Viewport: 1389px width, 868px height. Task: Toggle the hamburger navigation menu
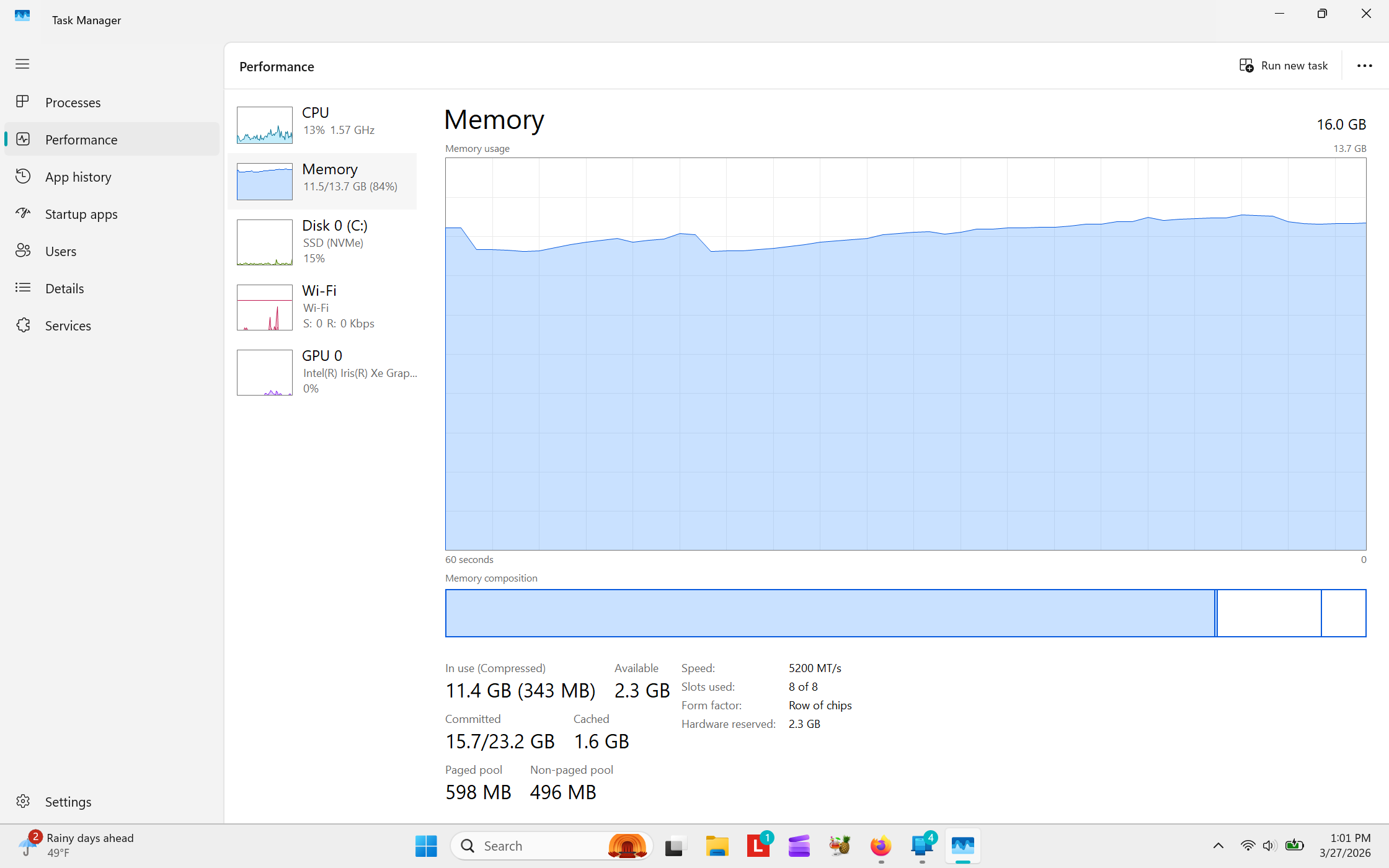[x=22, y=64]
